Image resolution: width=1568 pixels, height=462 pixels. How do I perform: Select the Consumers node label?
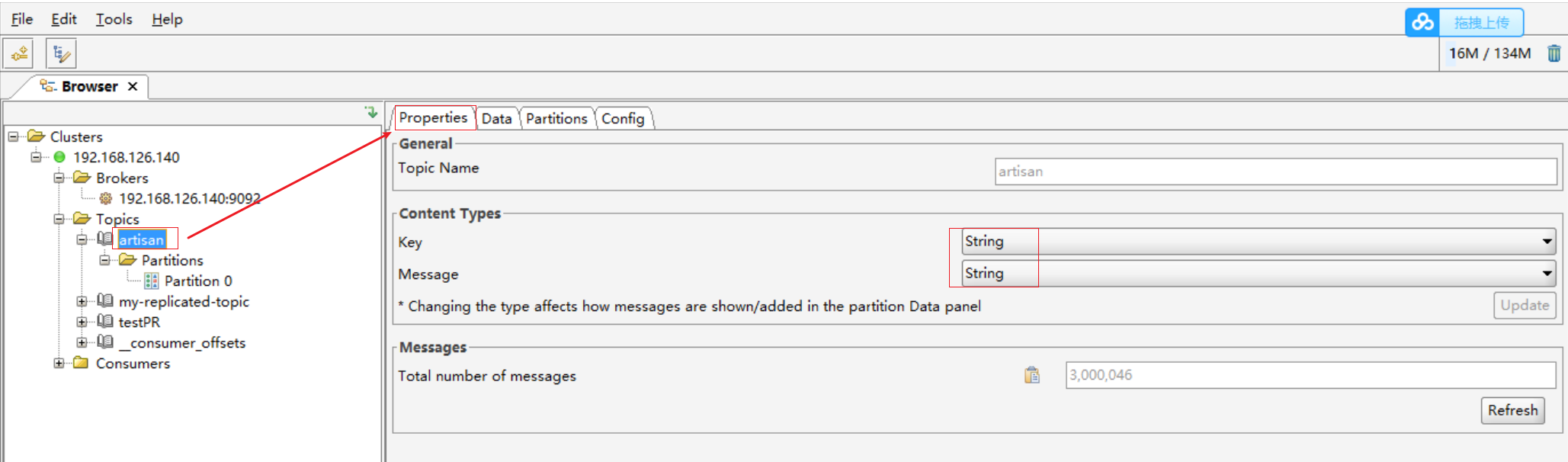tap(133, 363)
